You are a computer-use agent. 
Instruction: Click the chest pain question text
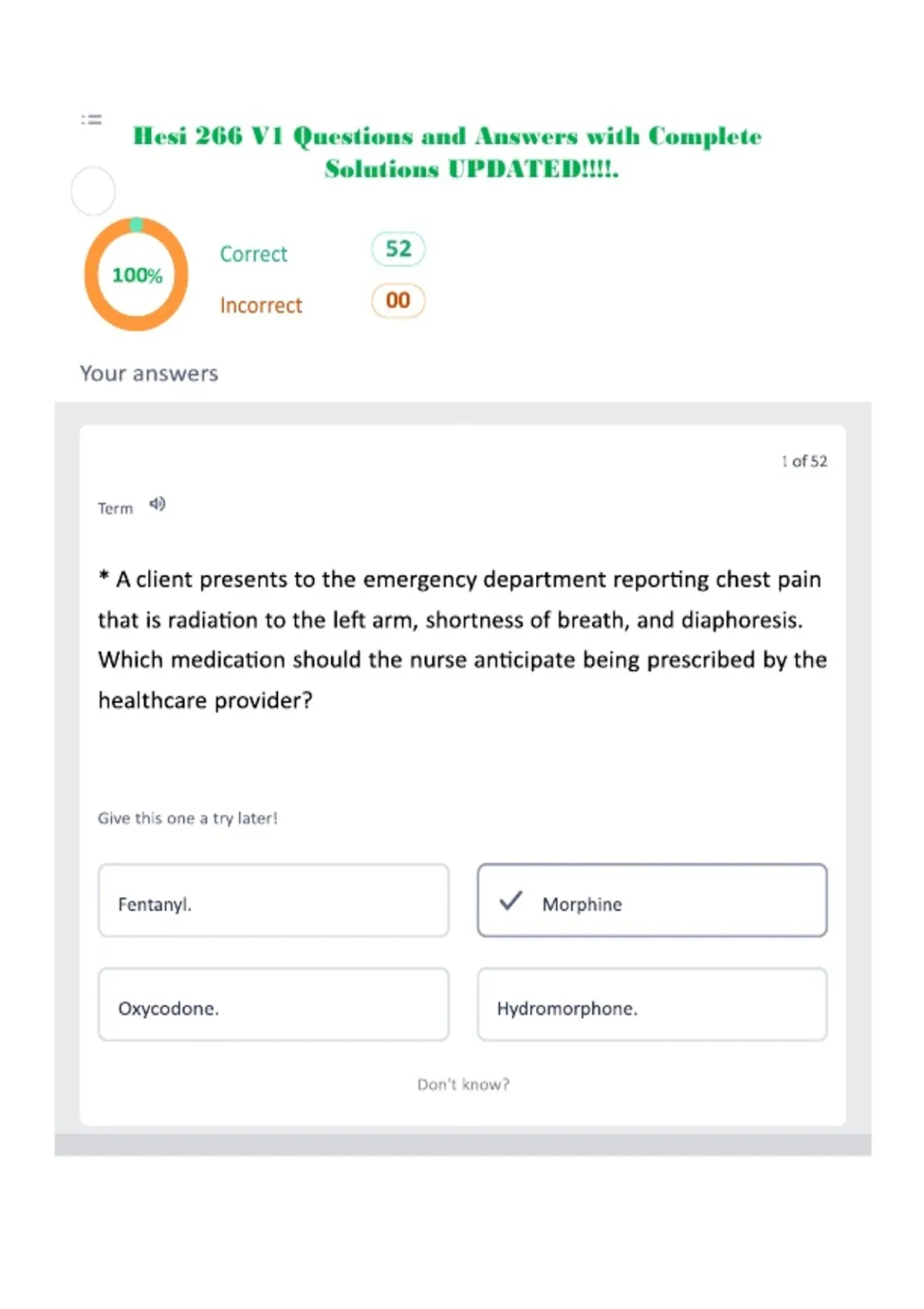(x=462, y=639)
